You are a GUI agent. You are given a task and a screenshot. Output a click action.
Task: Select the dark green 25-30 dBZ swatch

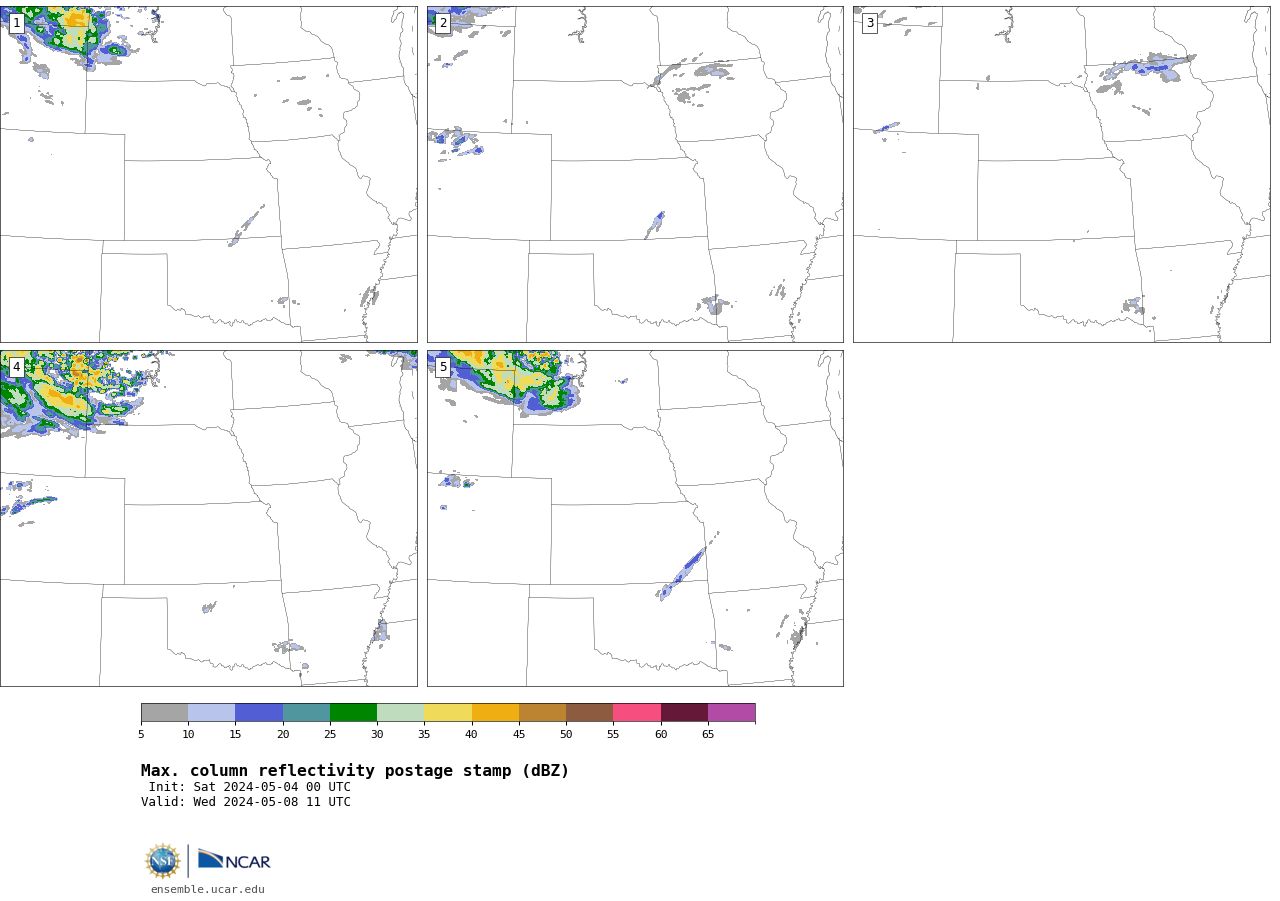(353, 713)
